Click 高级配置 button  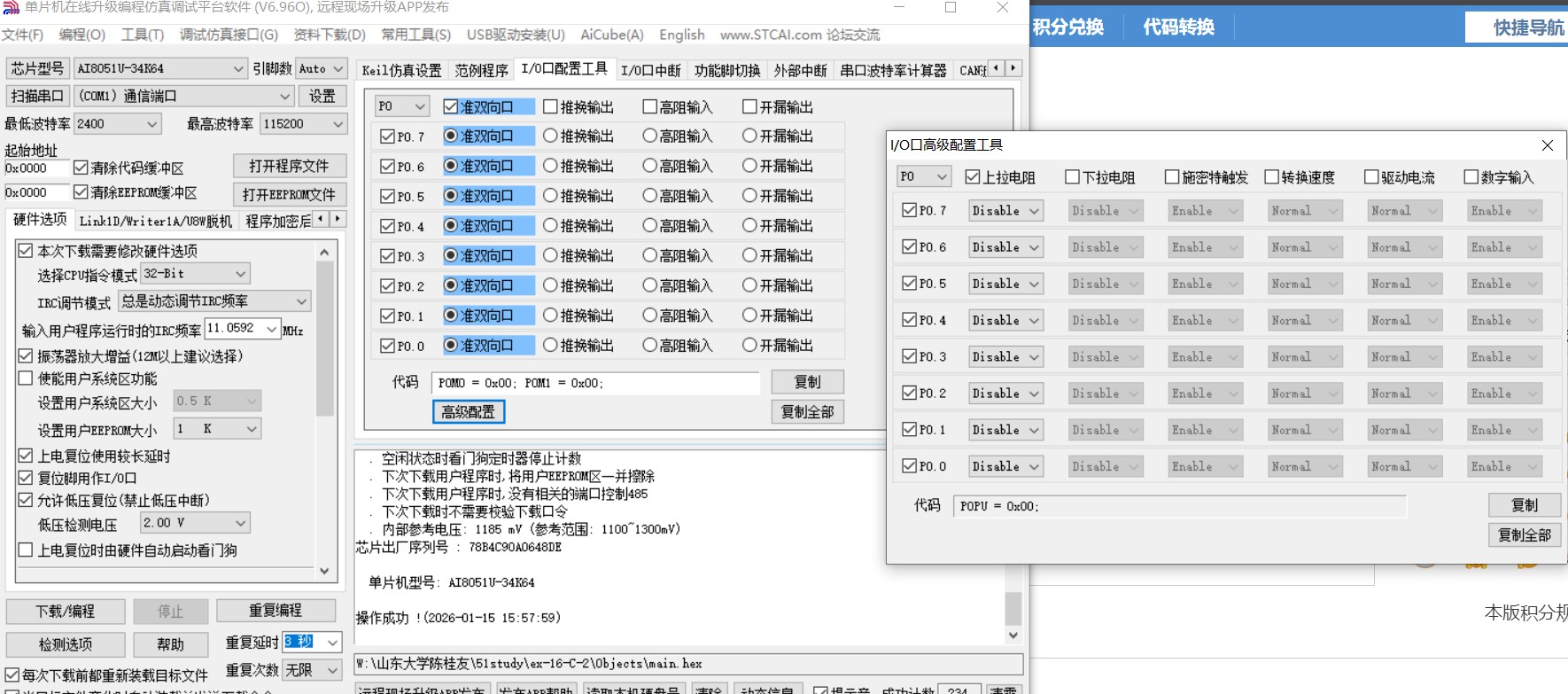pos(469,411)
